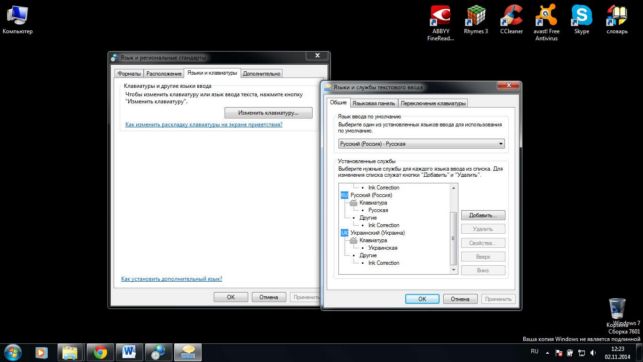
Task: Select Клавиатура under Украинский (Украина)
Action: tap(373, 241)
